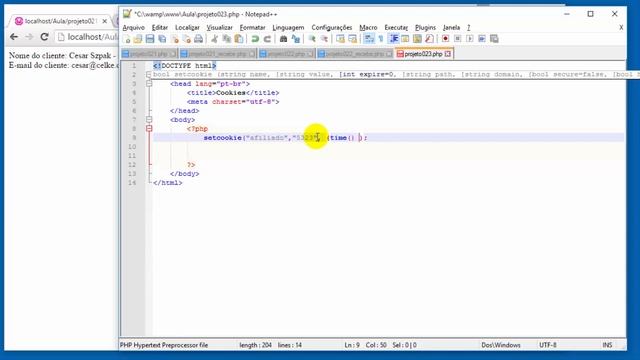Click the menu bar X close-document button

click(x=621, y=27)
